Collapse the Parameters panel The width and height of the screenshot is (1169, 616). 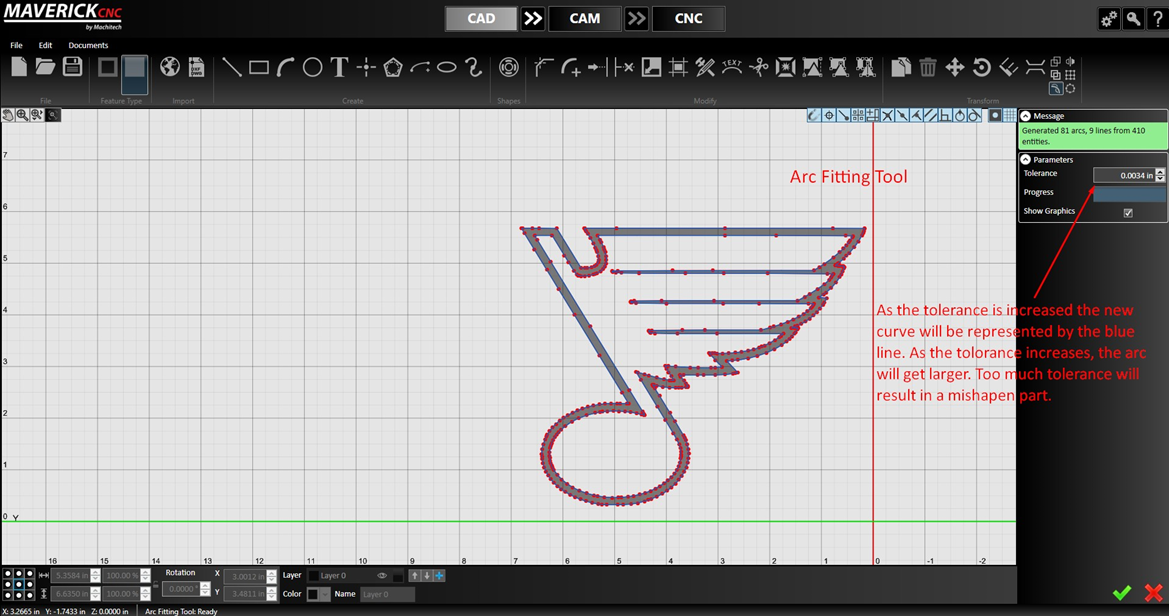pyautogui.click(x=1026, y=160)
